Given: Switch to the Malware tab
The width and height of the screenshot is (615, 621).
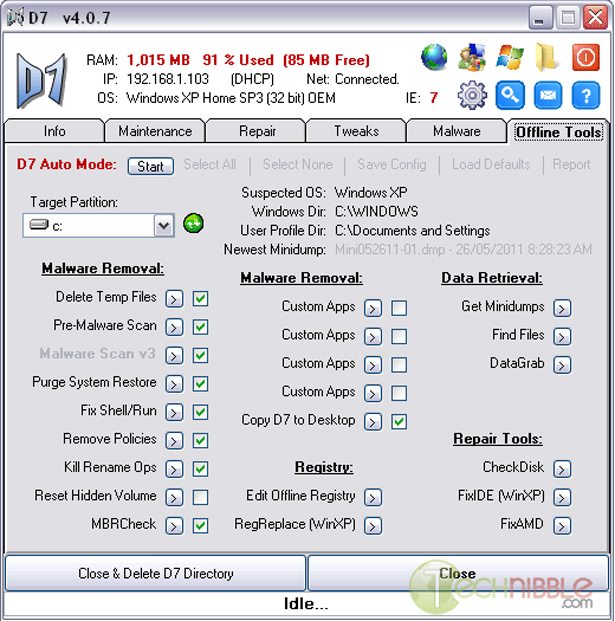Looking at the screenshot, I should coord(456,131).
